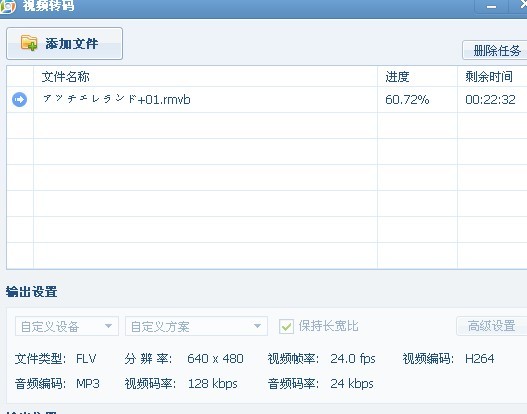Click the 24.0 fps frame rate value
This screenshot has height=414, width=527.
point(353,359)
